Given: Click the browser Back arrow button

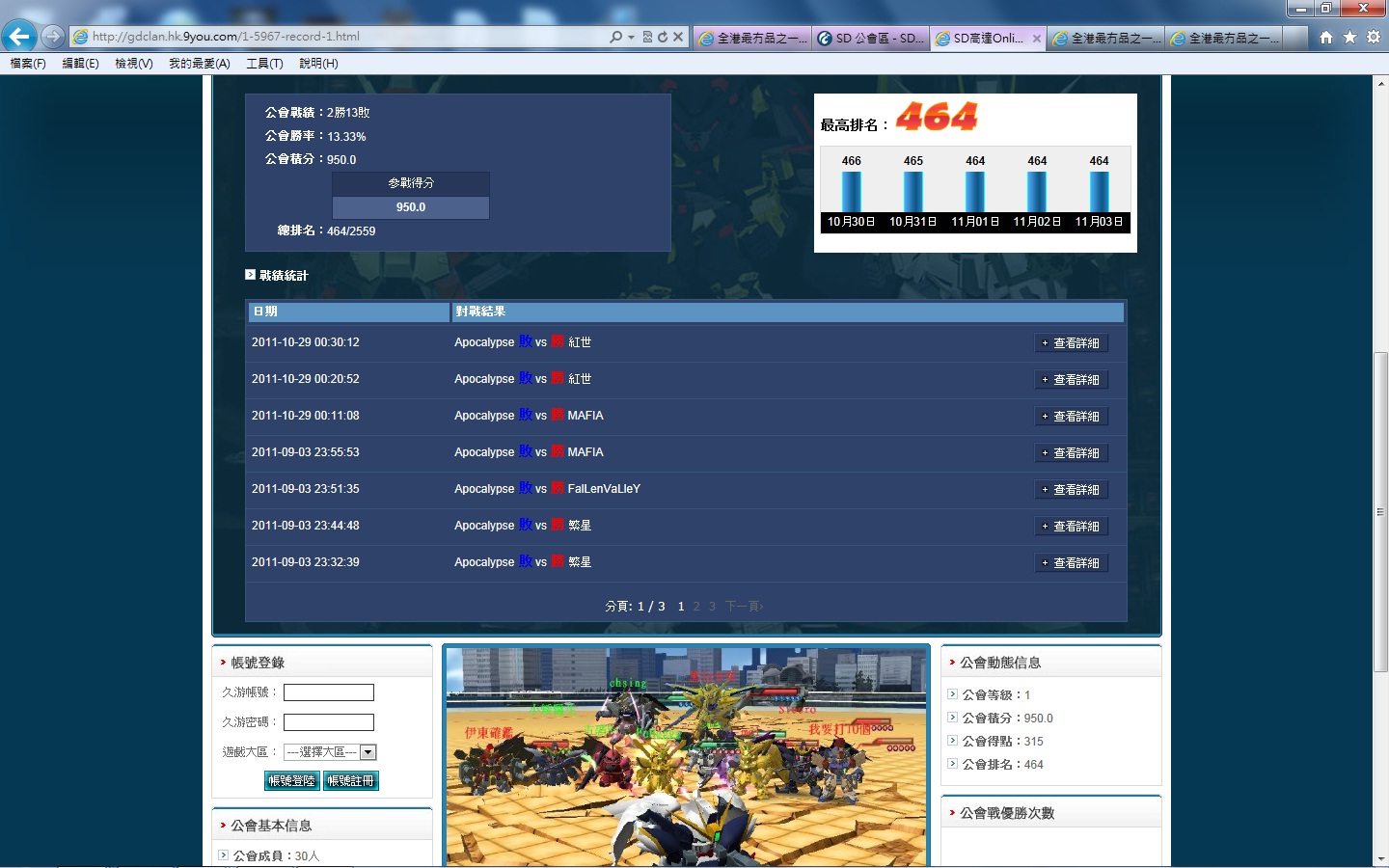Looking at the screenshot, I should point(18,37).
